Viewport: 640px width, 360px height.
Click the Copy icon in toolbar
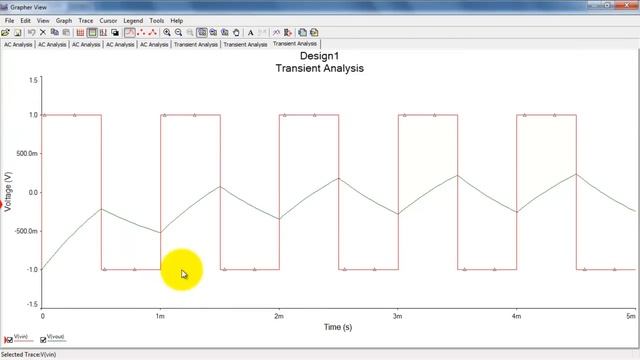click(x=55, y=33)
